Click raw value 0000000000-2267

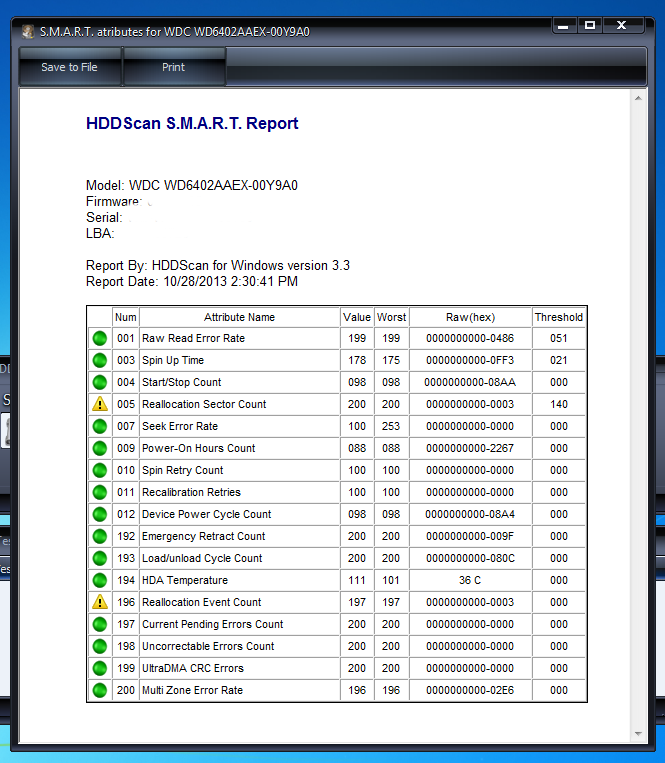click(x=470, y=448)
